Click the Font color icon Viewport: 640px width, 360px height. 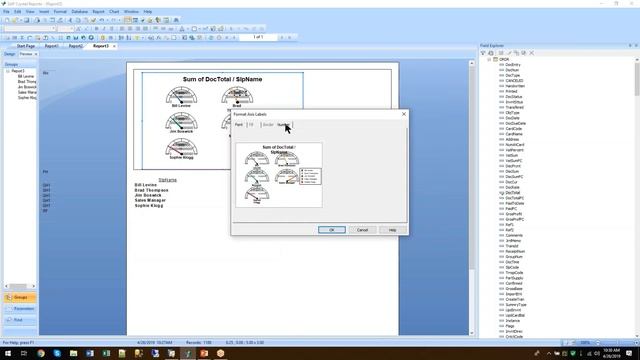pyautogui.click(x=182, y=29)
